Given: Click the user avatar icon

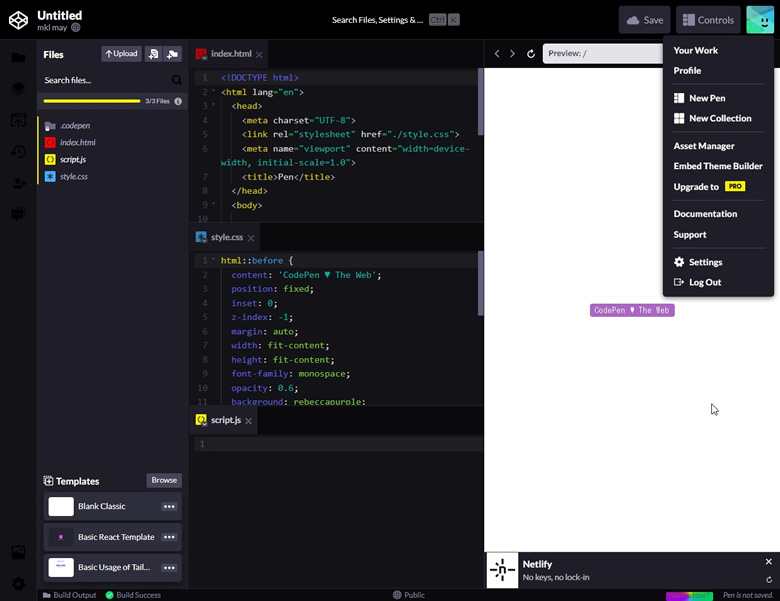Looking at the screenshot, I should [x=760, y=20].
